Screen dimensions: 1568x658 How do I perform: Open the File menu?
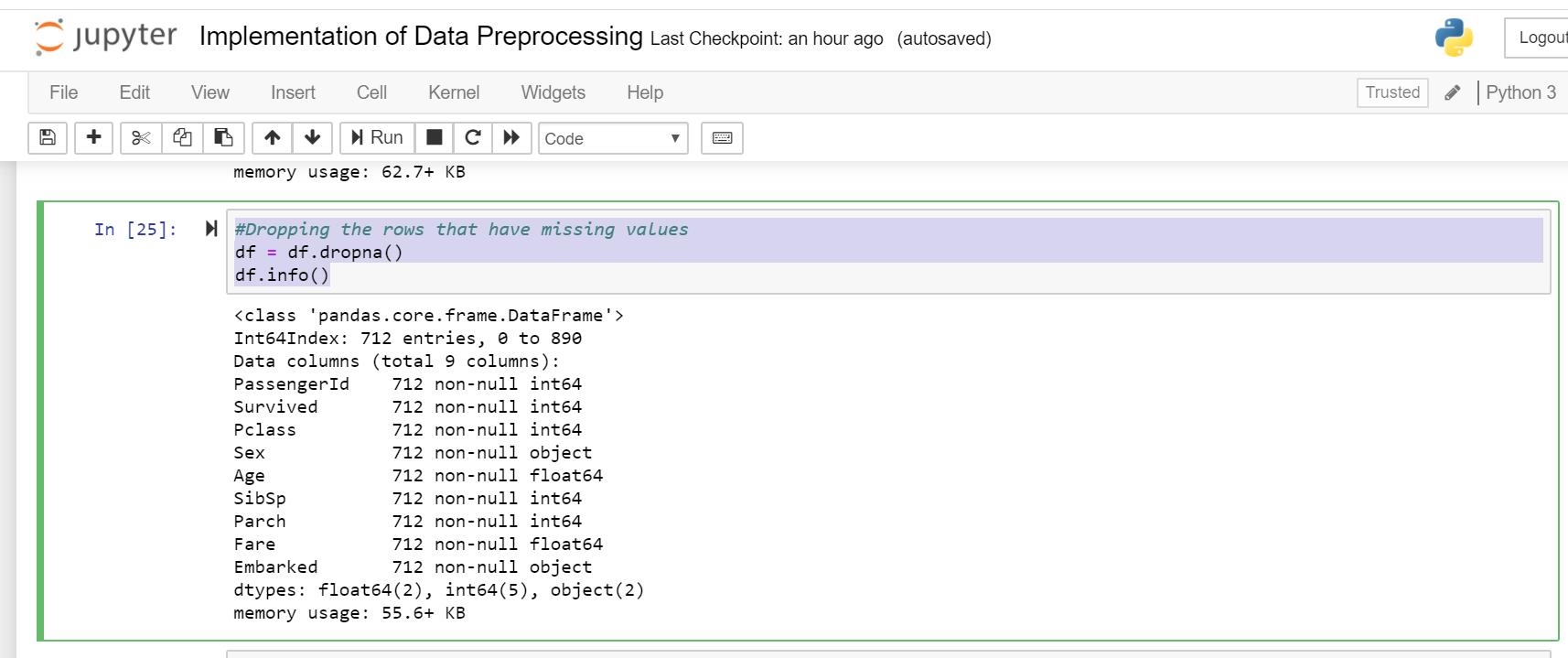pyautogui.click(x=63, y=92)
